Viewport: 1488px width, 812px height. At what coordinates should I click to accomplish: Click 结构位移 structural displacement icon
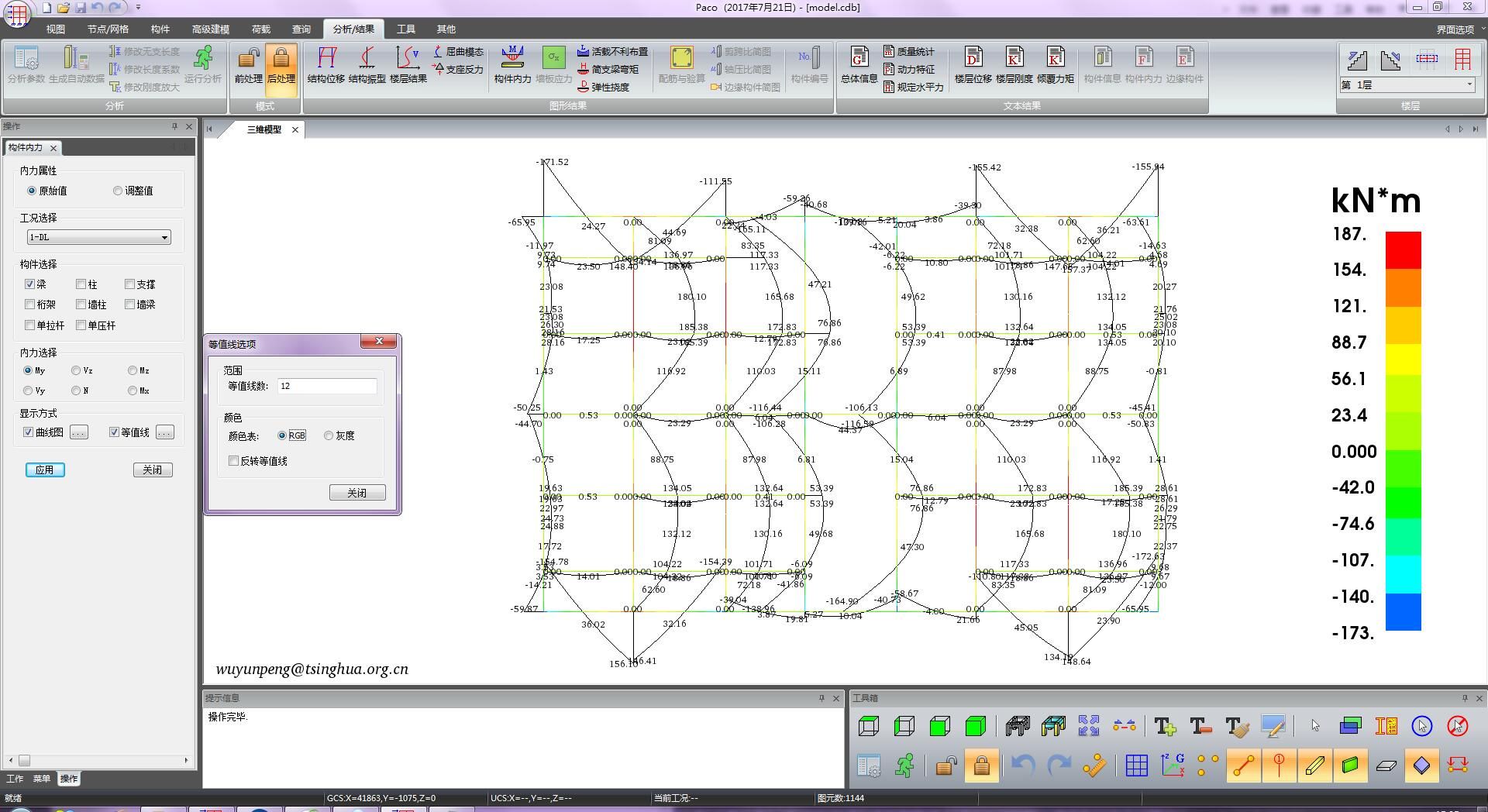pyautogui.click(x=325, y=64)
